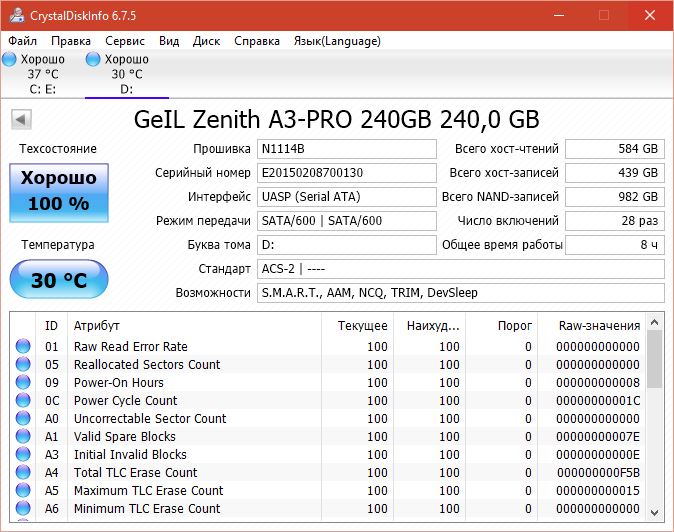Click the scroll down arrow of attribute list
674x532 pixels.
coord(654,512)
